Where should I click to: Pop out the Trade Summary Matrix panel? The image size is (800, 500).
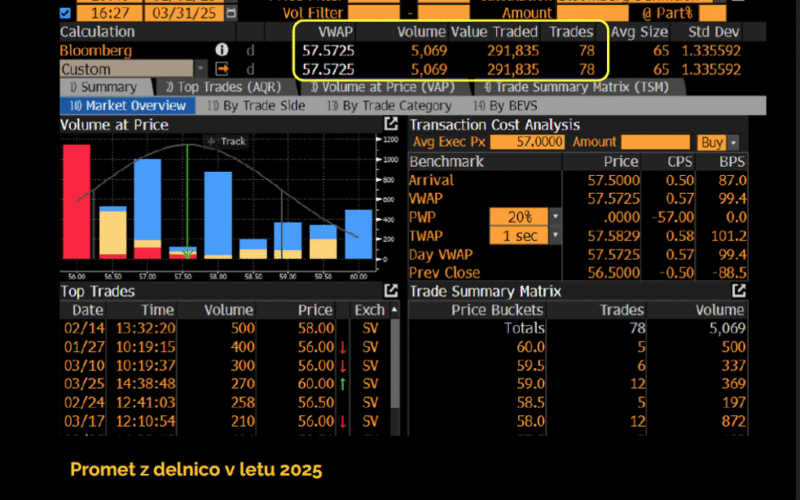point(738,291)
